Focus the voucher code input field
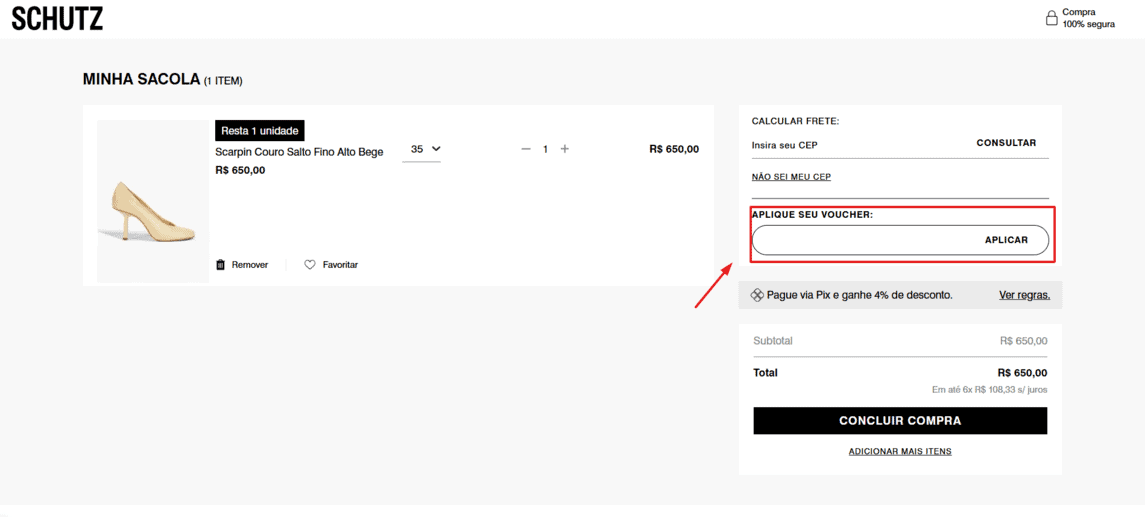Image resolution: width=1145 pixels, height=517 pixels. [x=860, y=240]
